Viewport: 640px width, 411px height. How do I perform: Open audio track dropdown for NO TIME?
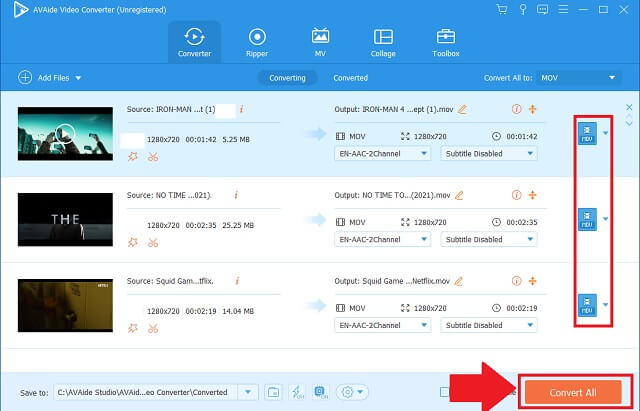point(382,240)
